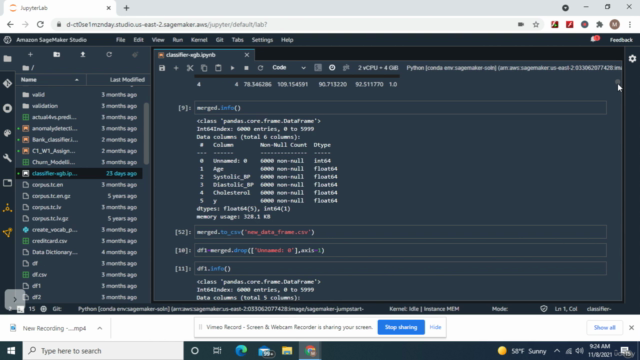This screenshot has width=640, height=360.
Task: Click the kernel clock icon in toolbar
Action: [x=332, y=68]
